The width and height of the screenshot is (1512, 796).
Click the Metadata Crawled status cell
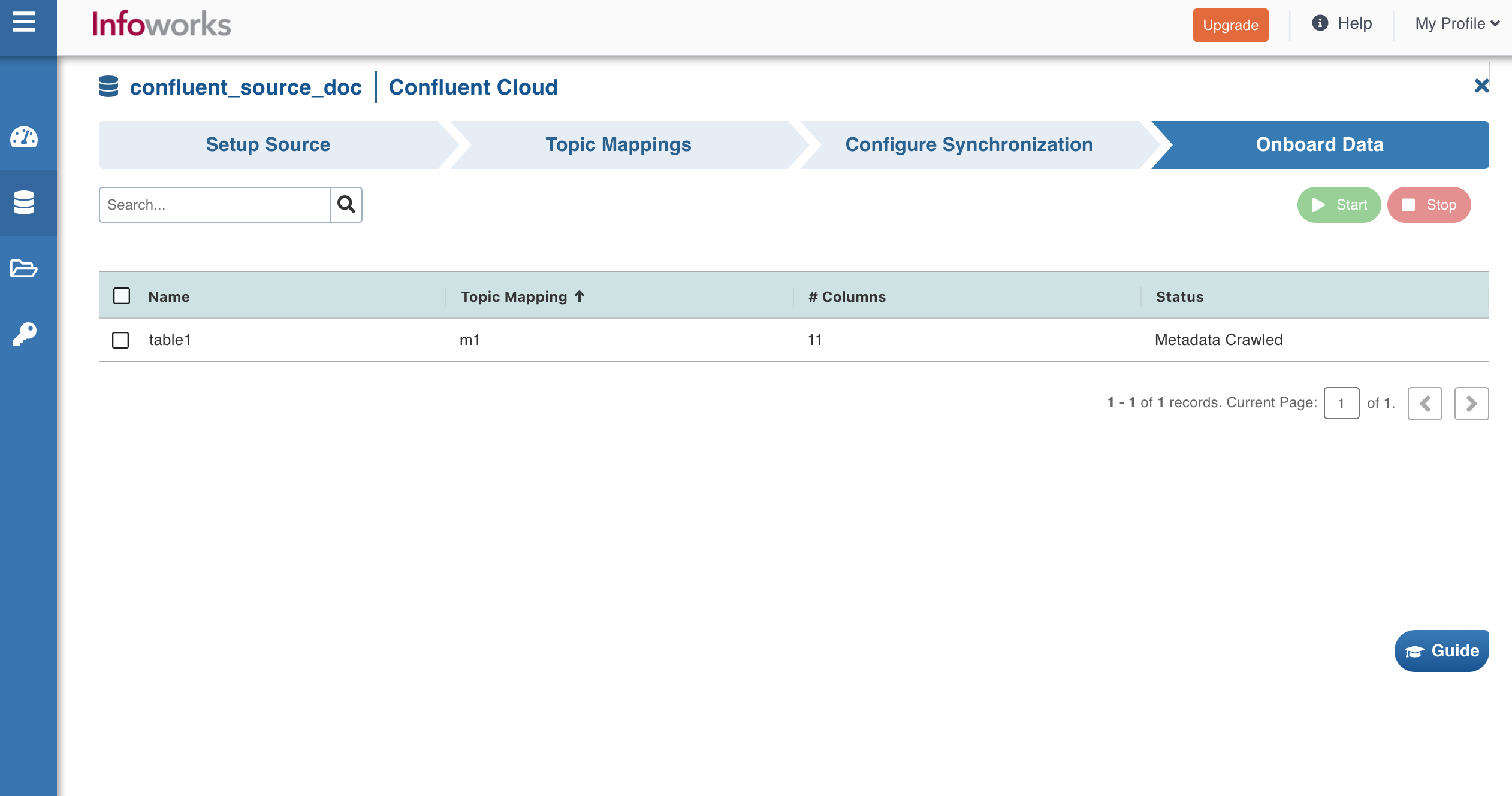[x=1218, y=340]
